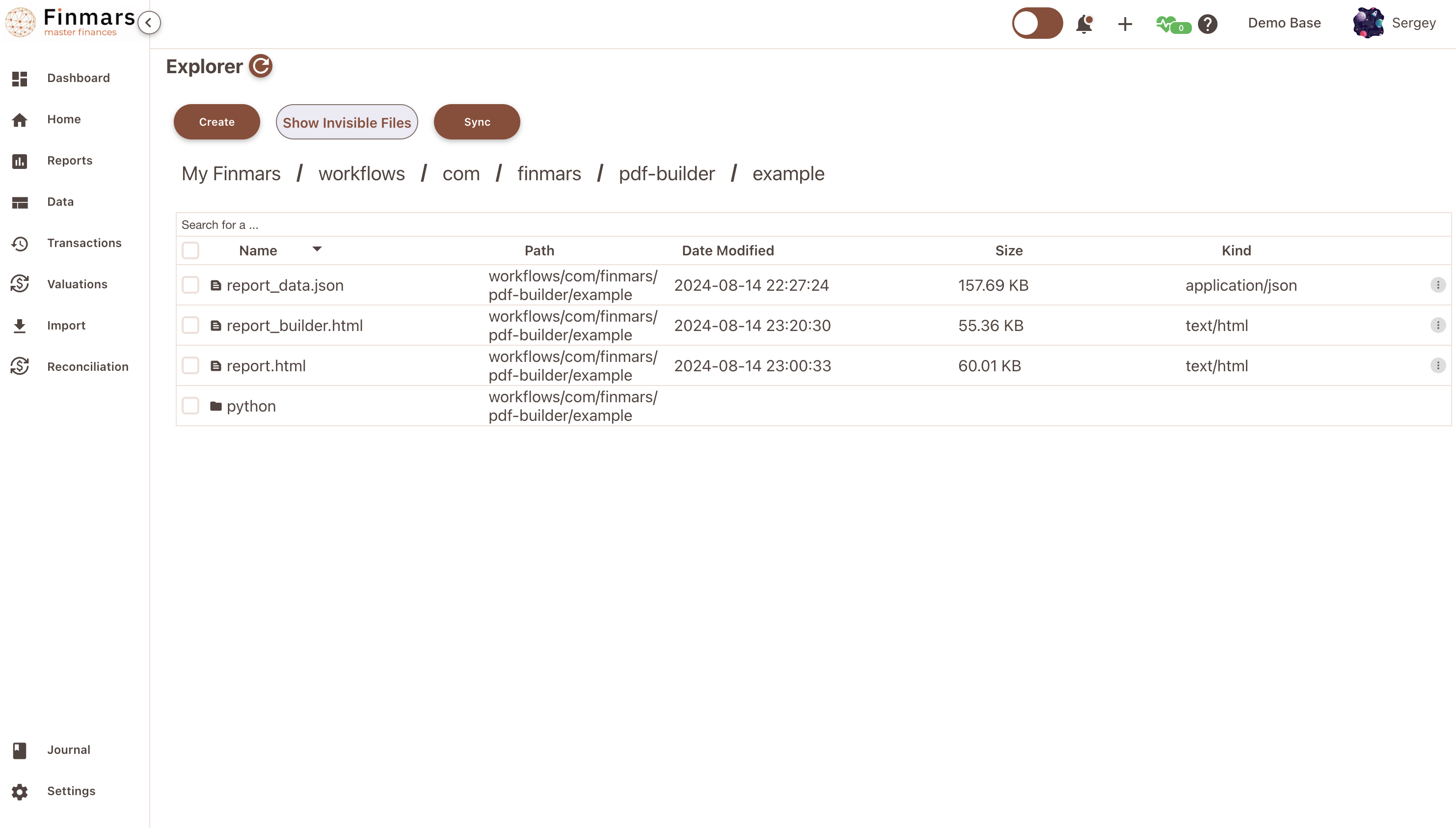Select checkbox for report_builder.html
Screen dimensions: 1456x828
point(190,325)
